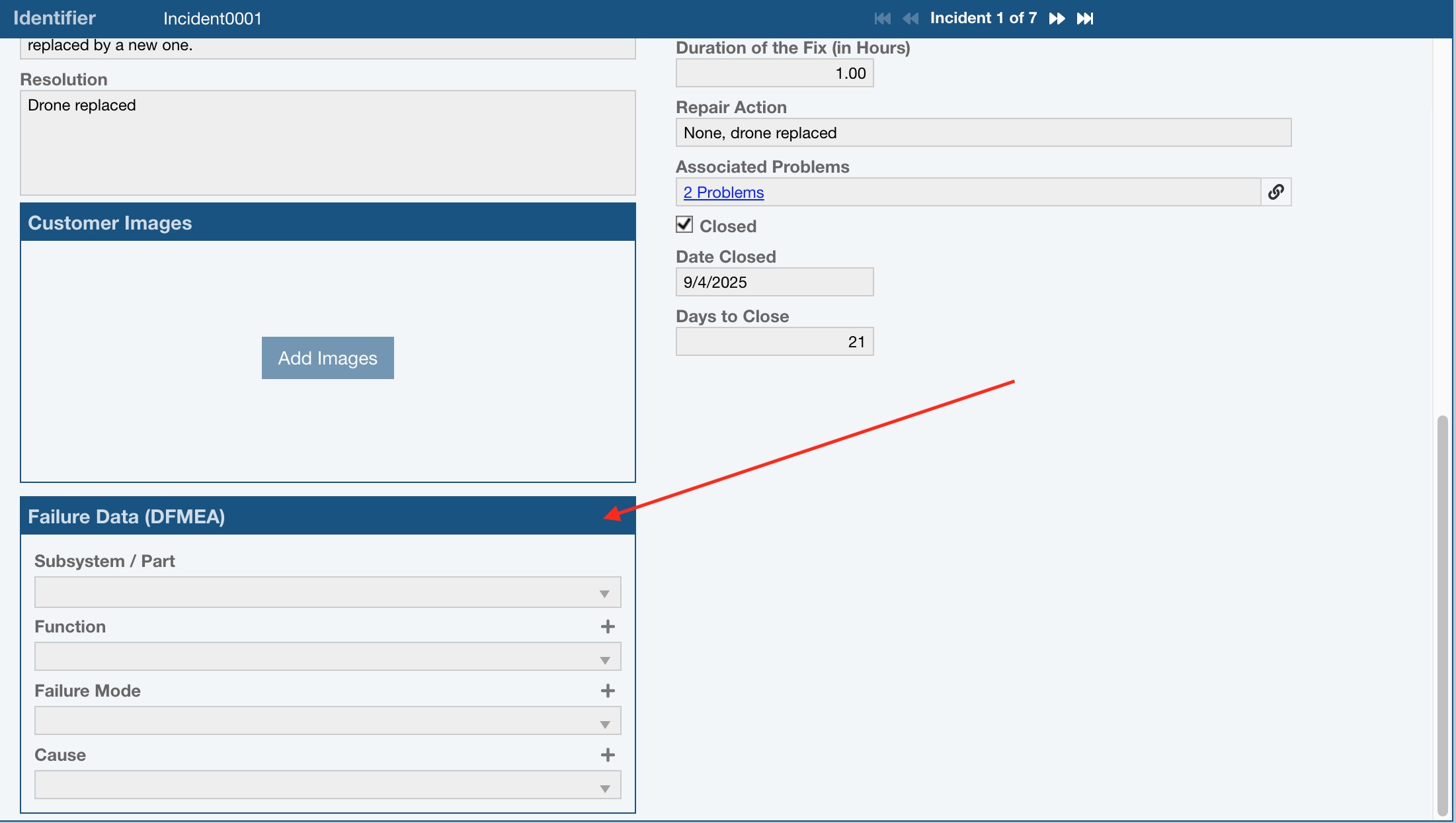
Task: Uncheck the Closed checkbox
Action: point(684,225)
